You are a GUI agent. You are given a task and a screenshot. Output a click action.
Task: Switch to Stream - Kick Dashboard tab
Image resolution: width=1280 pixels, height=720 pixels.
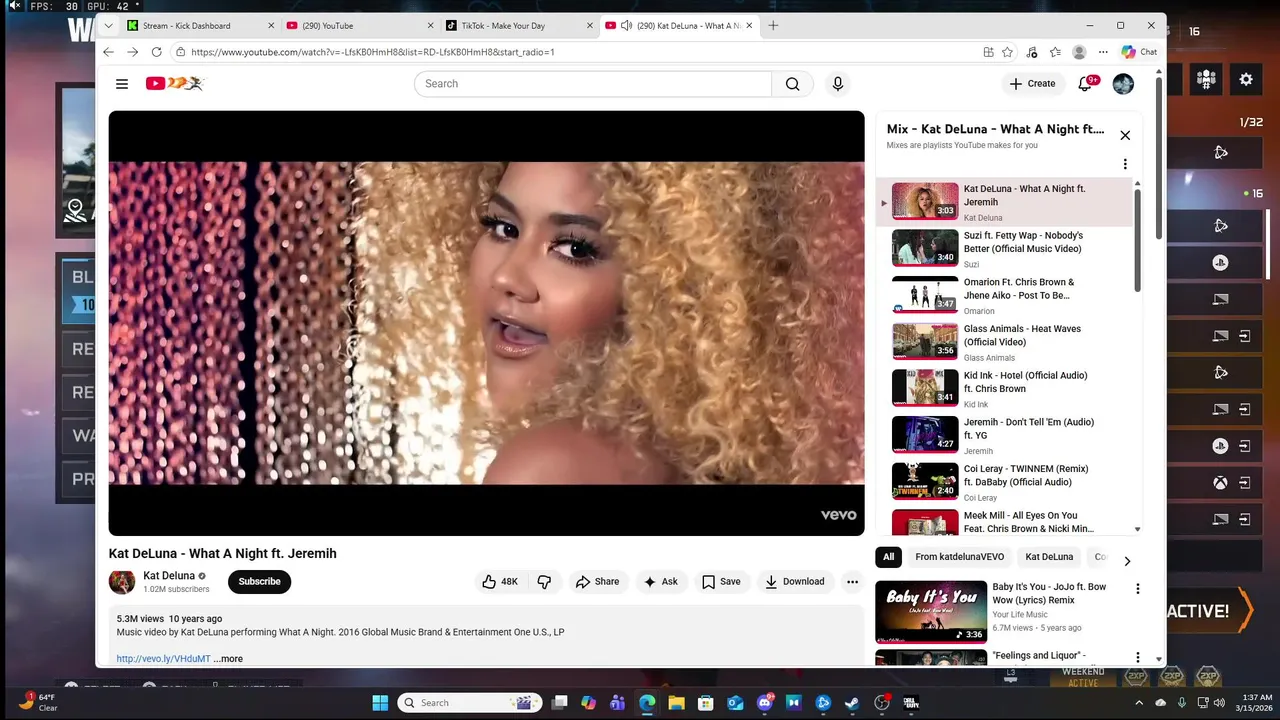click(x=200, y=26)
